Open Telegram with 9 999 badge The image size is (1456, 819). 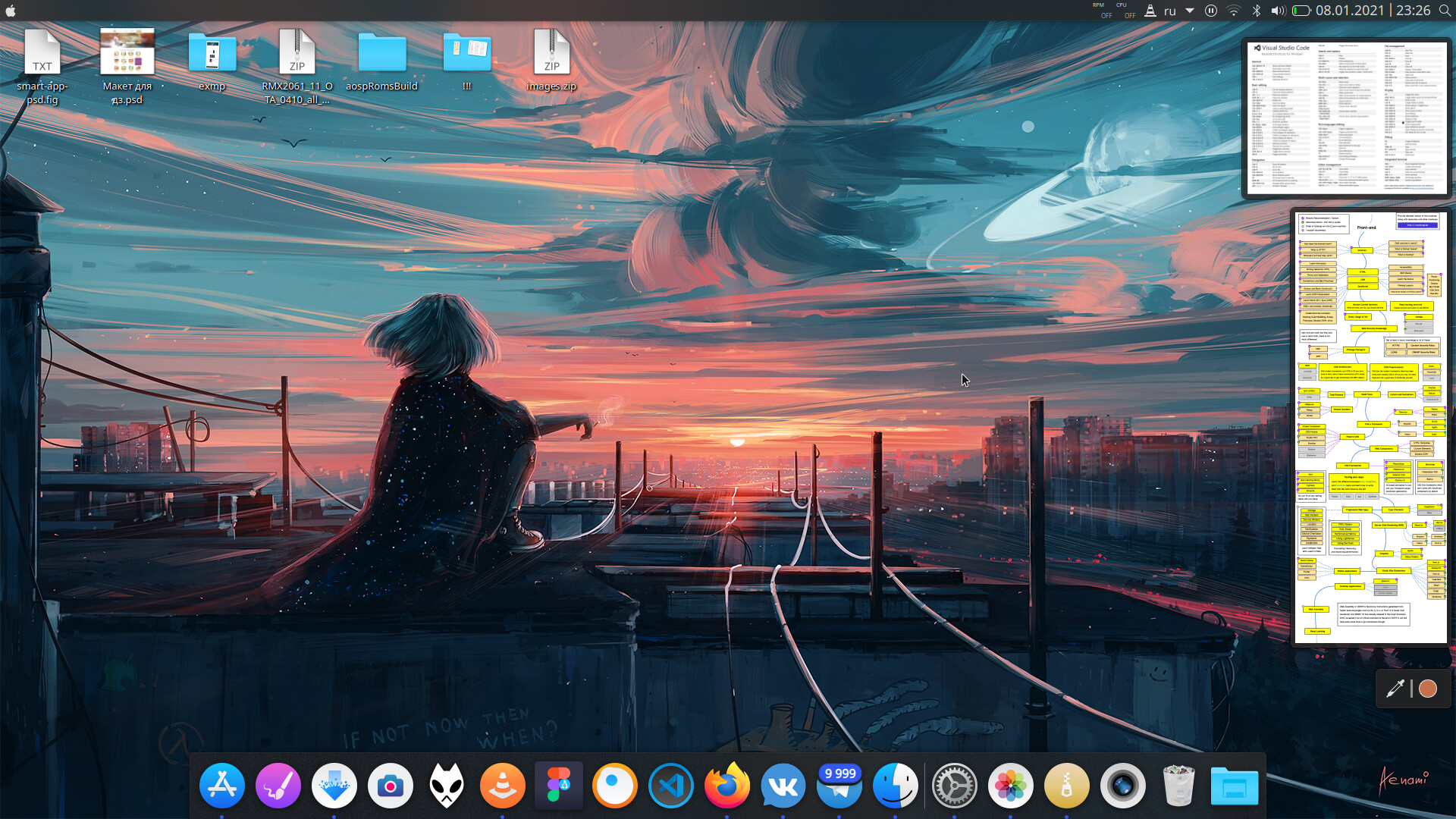tap(839, 785)
